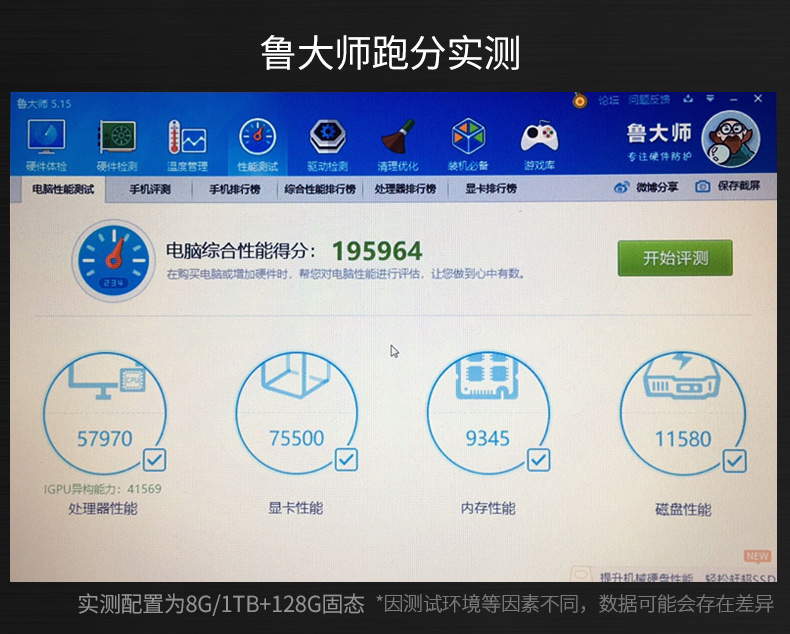Click the Weibo share icon
The height and width of the screenshot is (634, 790).
(622, 187)
